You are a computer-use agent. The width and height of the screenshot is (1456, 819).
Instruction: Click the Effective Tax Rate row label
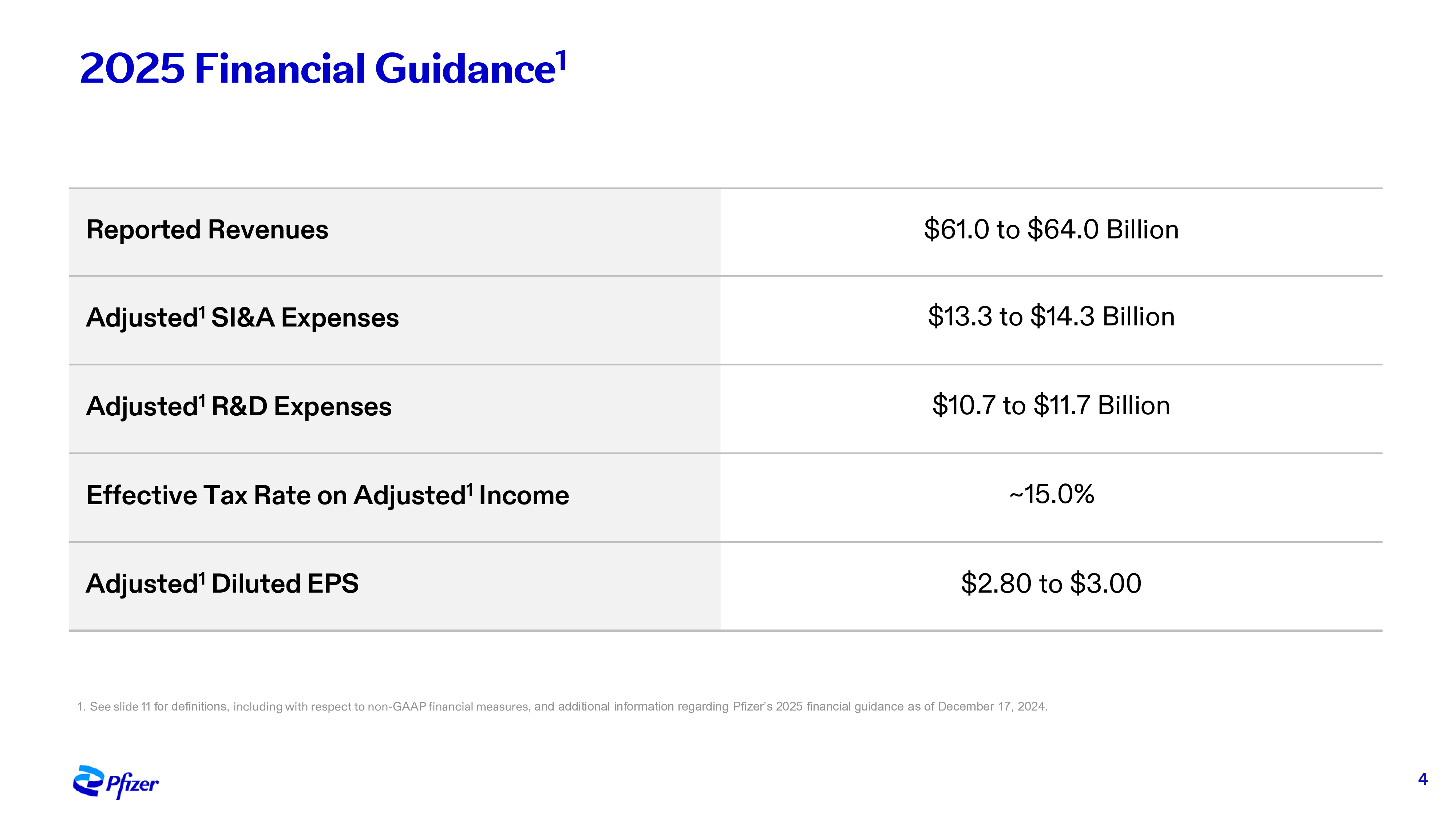pos(328,495)
